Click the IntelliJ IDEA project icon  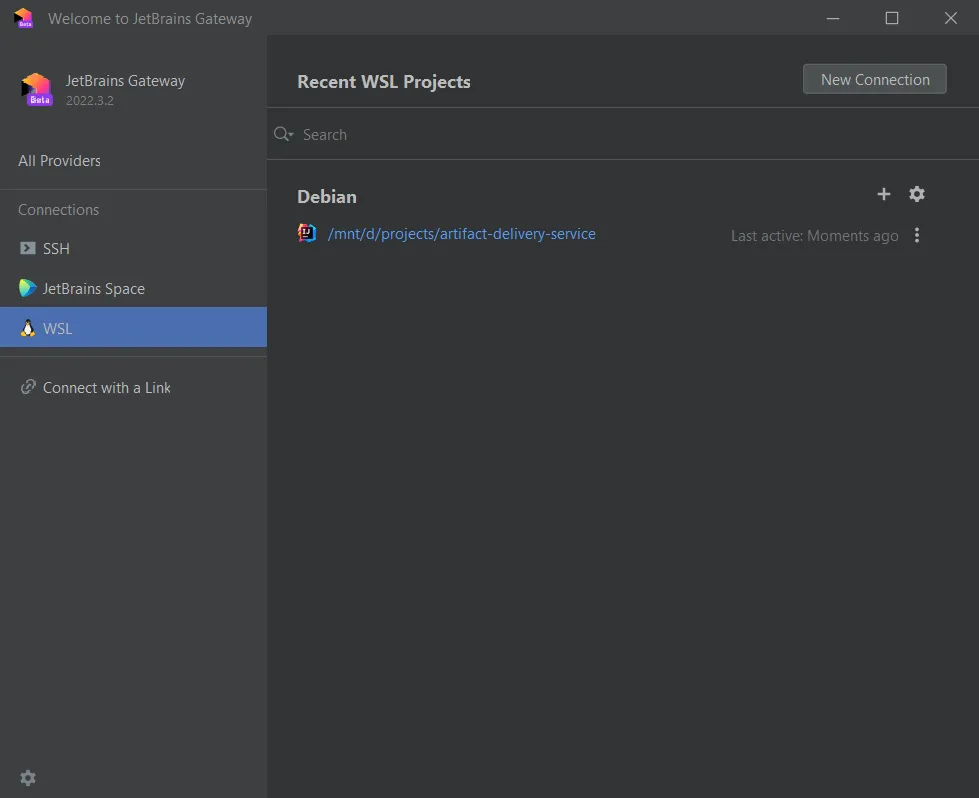pos(307,234)
